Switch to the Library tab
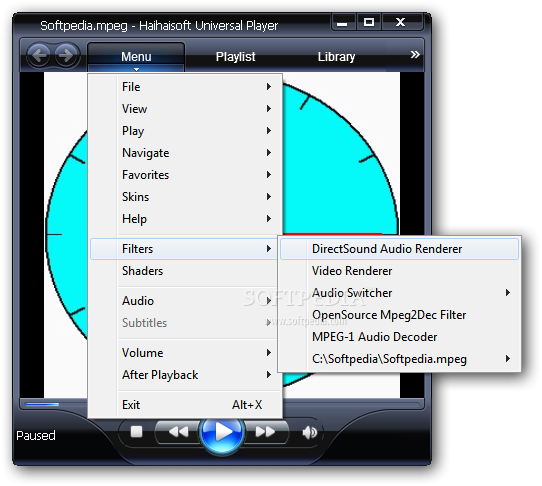The width and height of the screenshot is (542, 486). pos(336,57)
